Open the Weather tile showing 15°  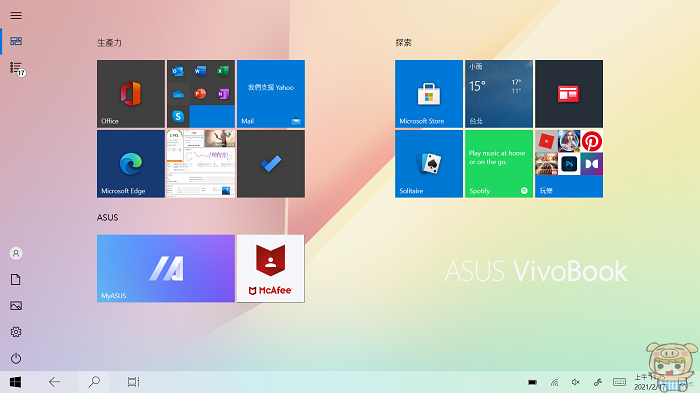(x=499, y=94)
